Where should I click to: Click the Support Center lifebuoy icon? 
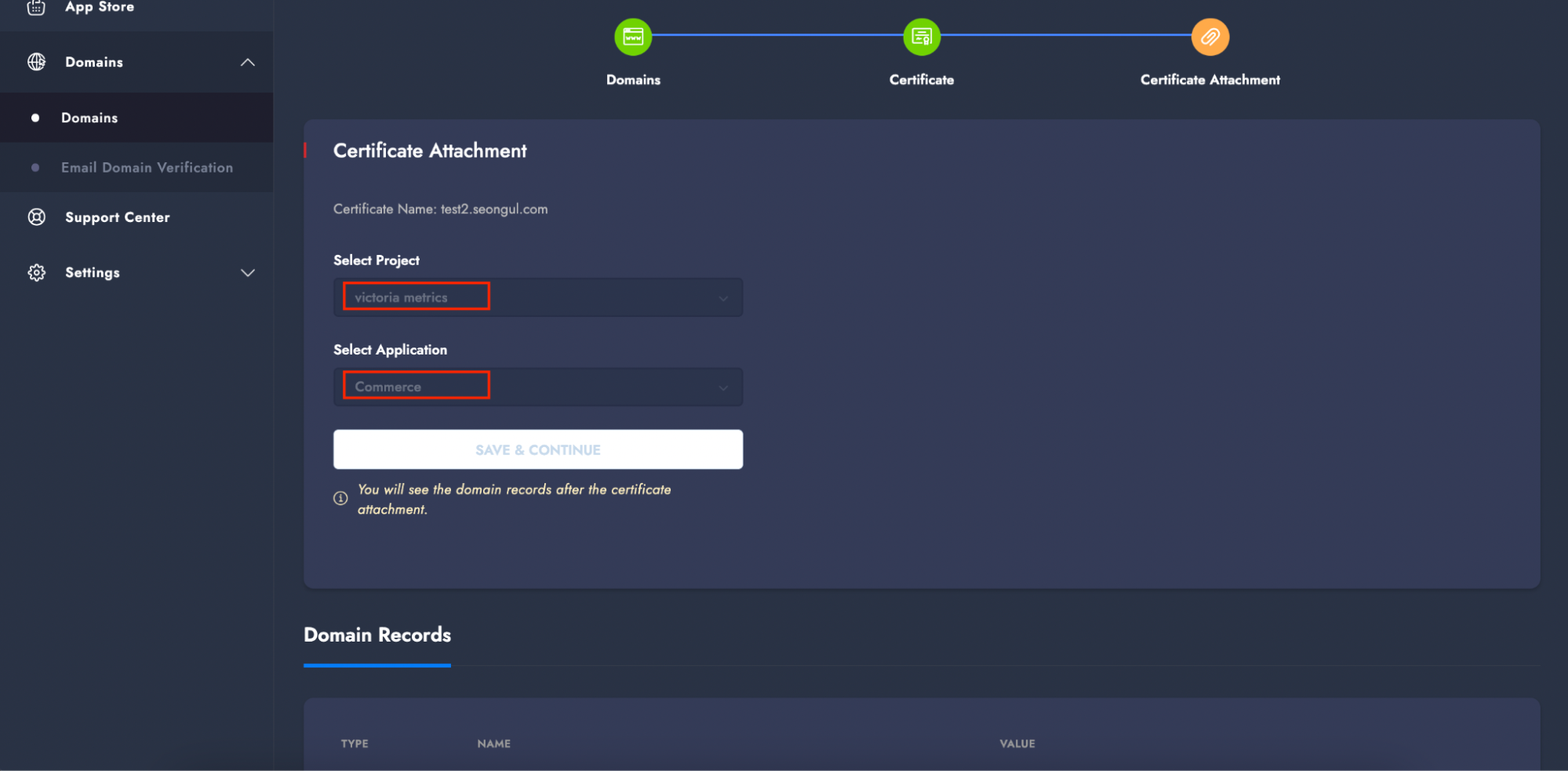(36, 217)
